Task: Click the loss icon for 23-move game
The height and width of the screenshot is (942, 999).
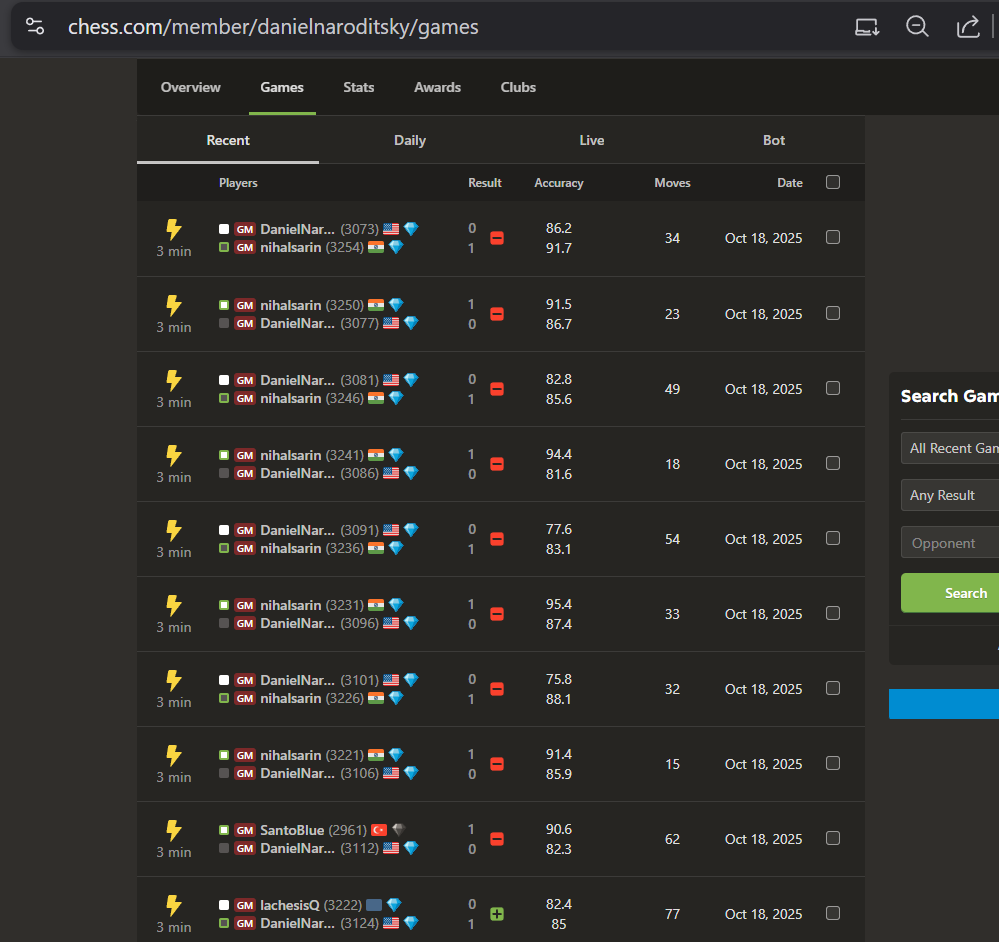Action: (497, 314)
